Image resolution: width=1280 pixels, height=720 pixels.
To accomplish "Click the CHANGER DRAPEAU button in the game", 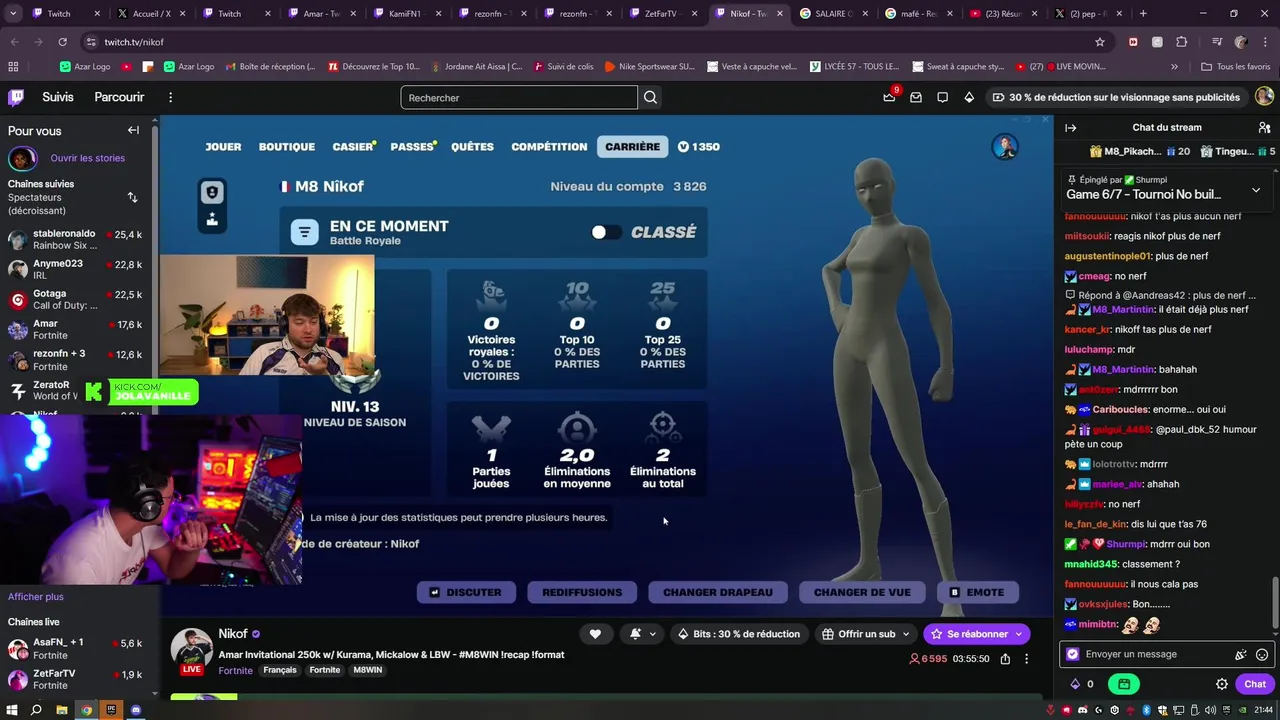I will tap(717, 592).
